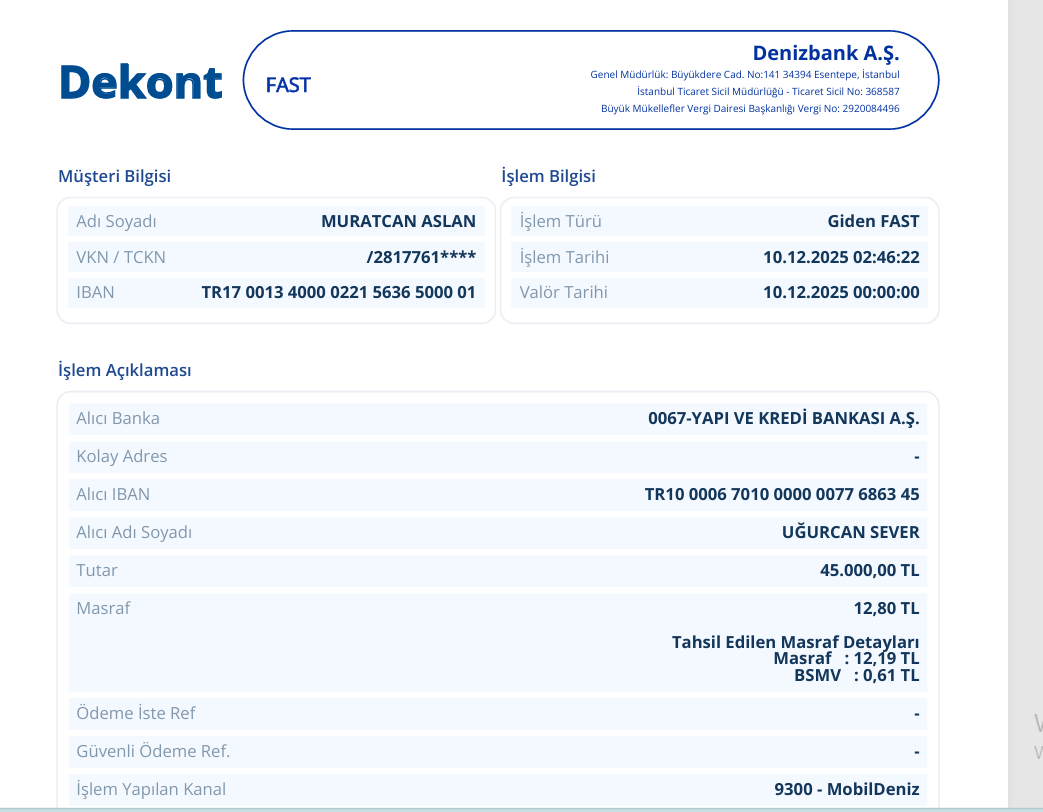Select the recipient IBAN starting with TR10
Viewport: 1043px width, 812px height.
pos(782,494)
